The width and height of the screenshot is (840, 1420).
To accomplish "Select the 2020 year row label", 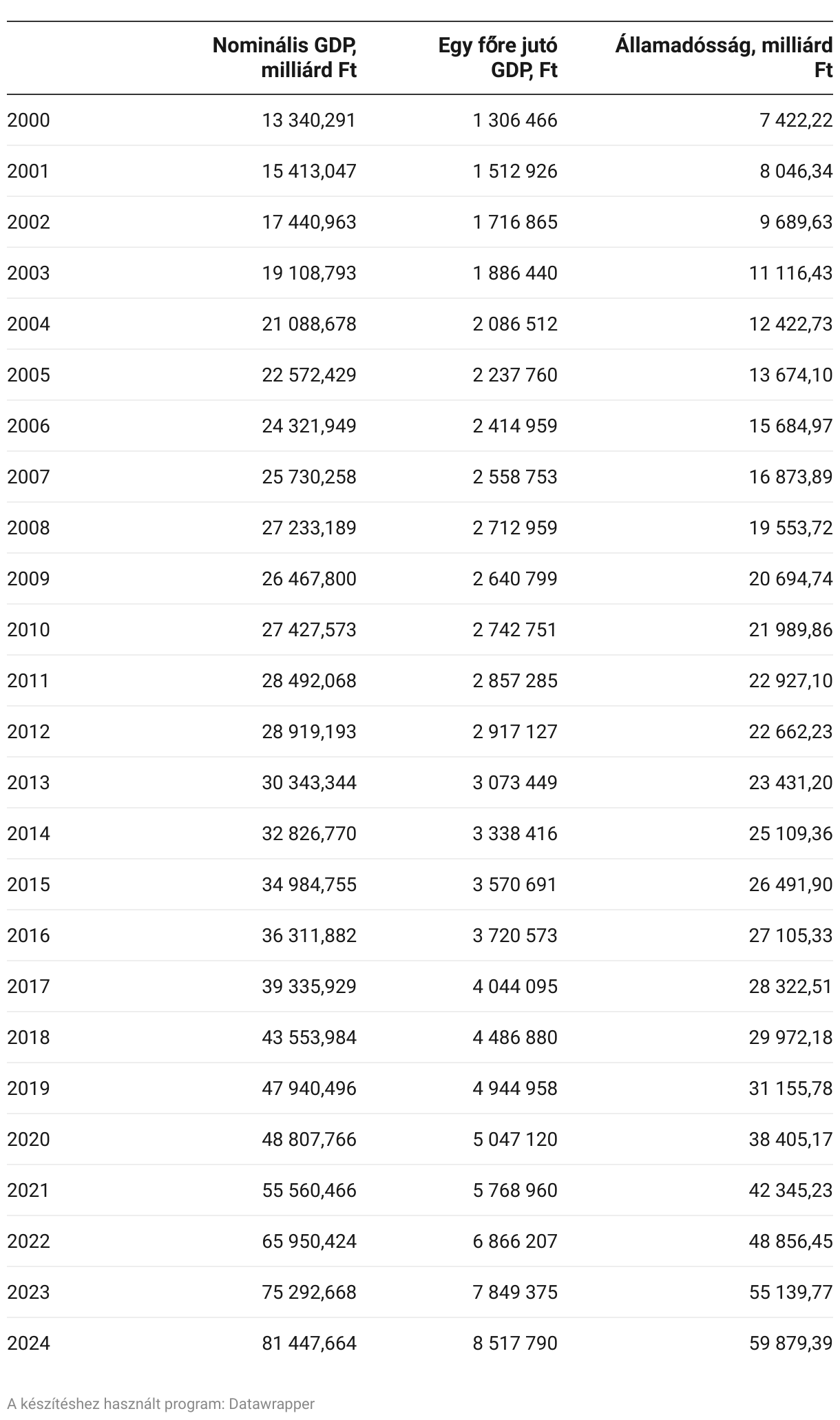I will (x=28, y=1140).
